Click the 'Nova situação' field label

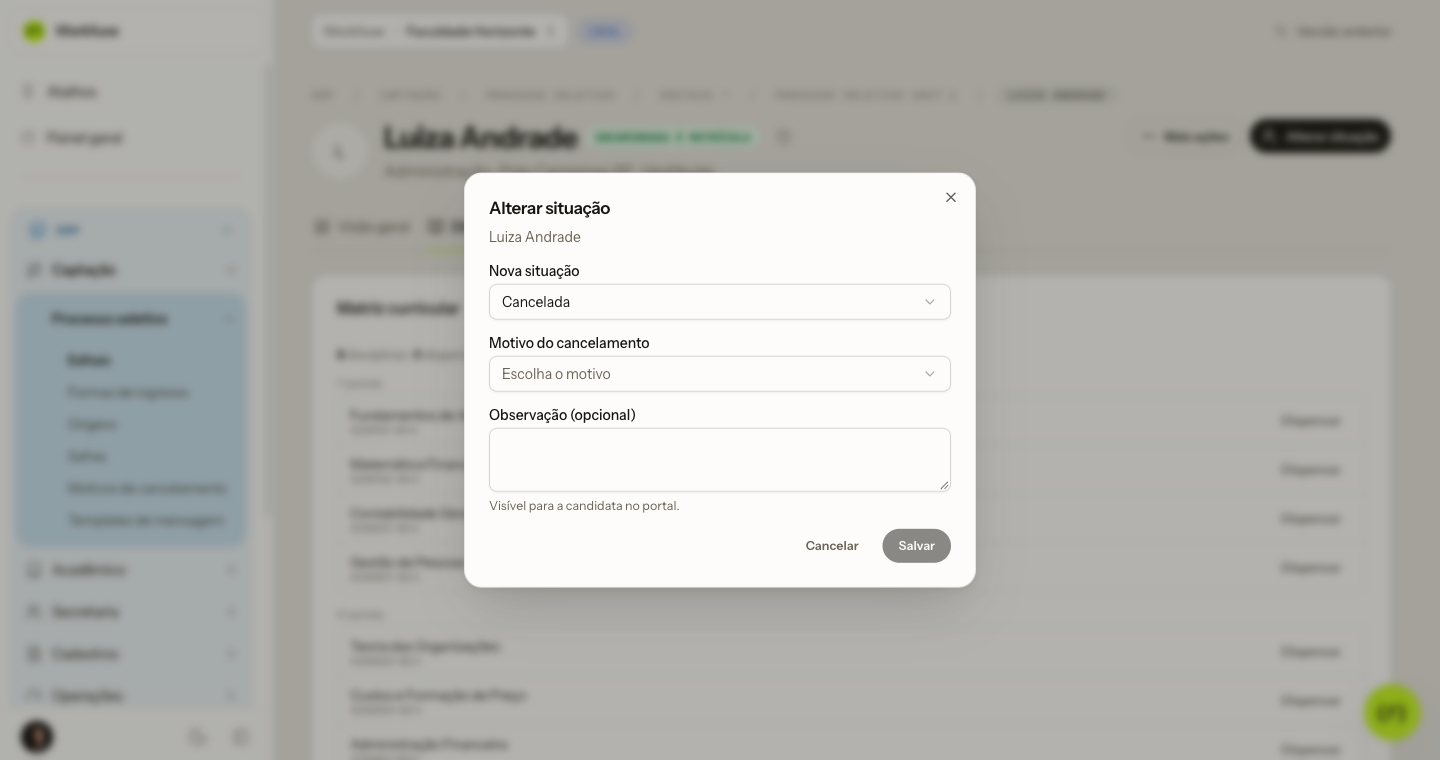(534, 271)
